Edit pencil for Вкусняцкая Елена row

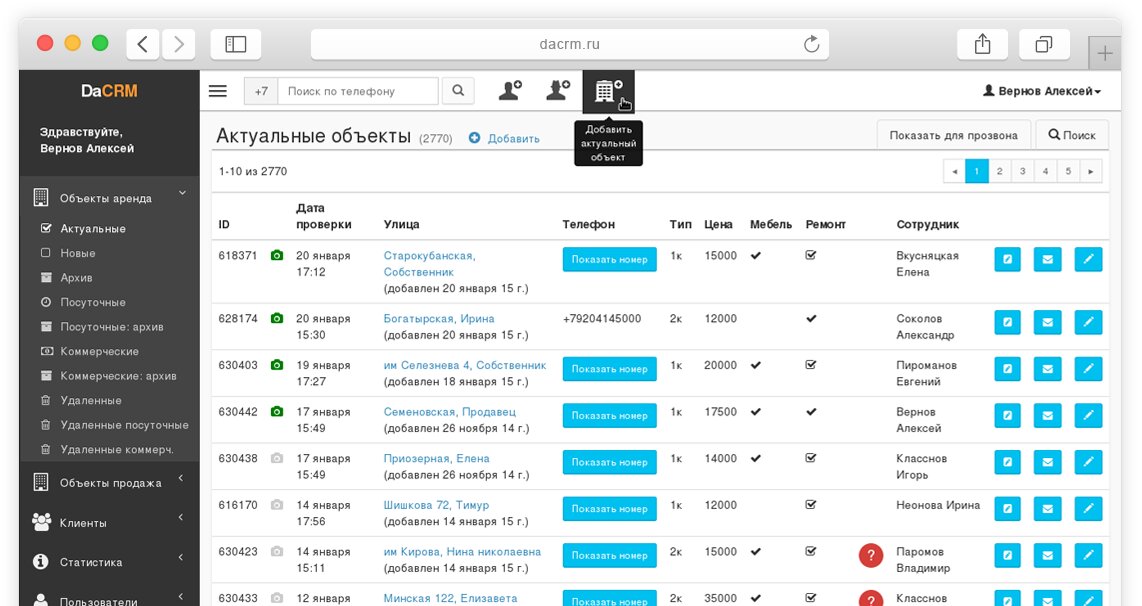click(1088, 259)
